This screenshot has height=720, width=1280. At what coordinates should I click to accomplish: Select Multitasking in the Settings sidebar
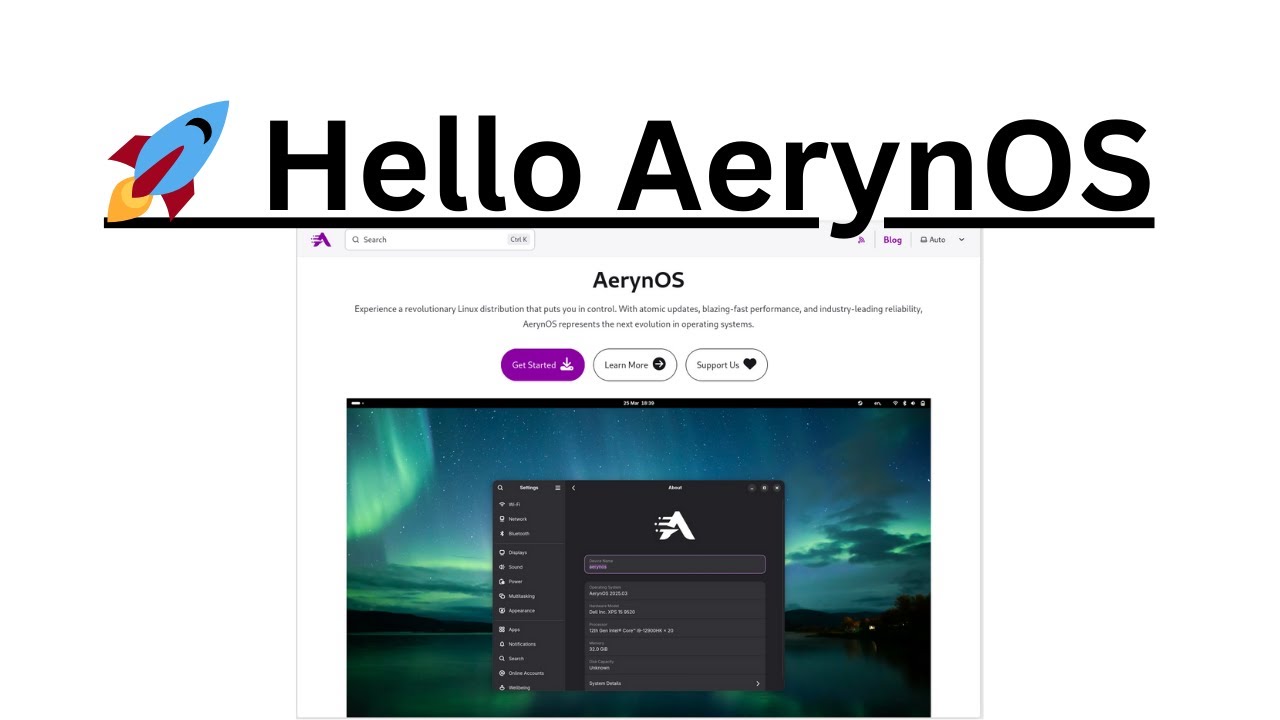529,596
